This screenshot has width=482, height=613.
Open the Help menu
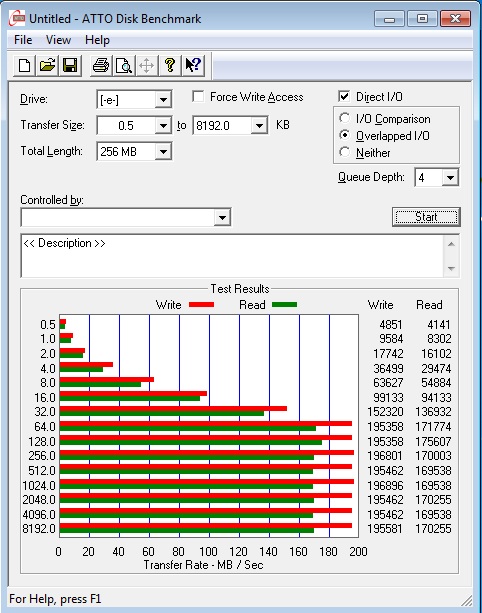click(97, 40)
